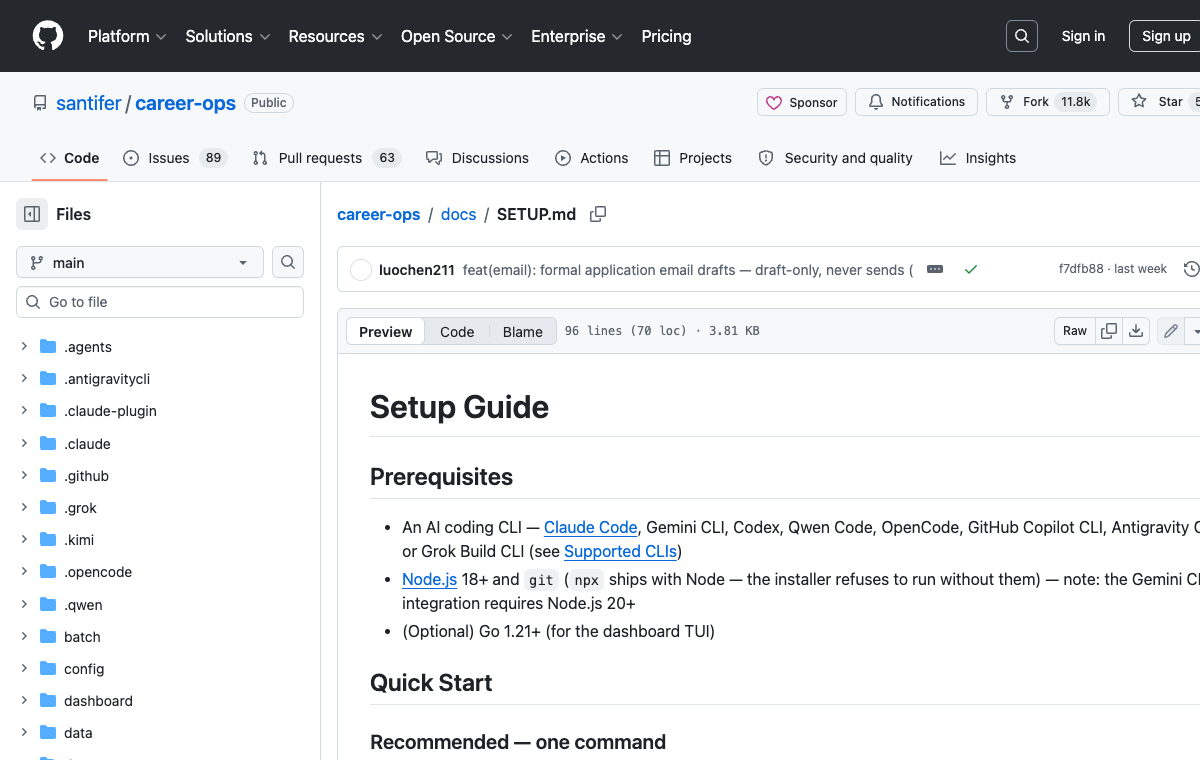
Task: Collapse the file tree sidebar icon
Action: point(32,214)
